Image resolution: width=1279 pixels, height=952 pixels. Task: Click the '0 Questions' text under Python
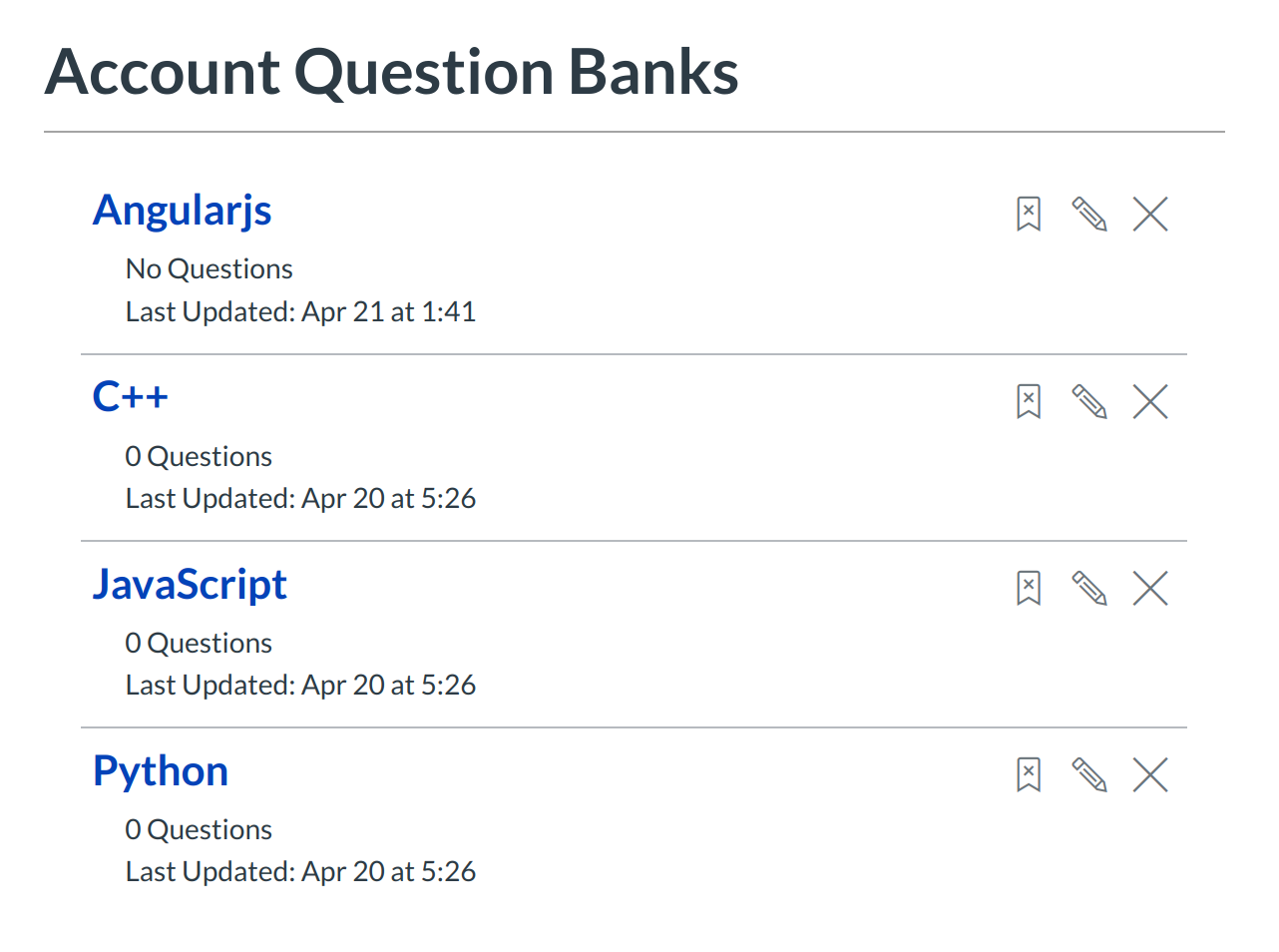199,830
